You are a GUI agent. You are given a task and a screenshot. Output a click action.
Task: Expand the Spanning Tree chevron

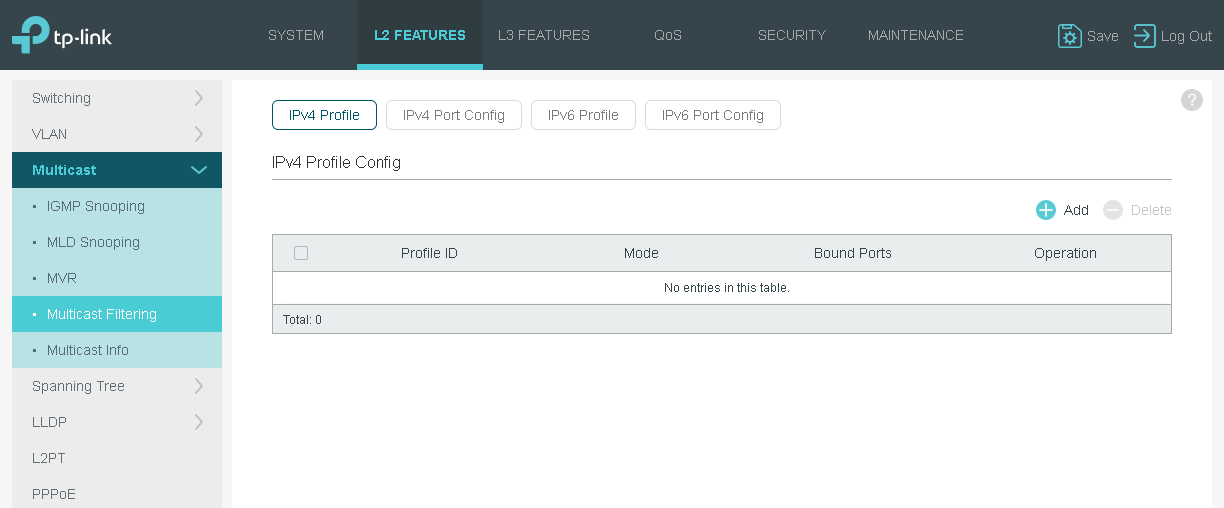(198, 386)
